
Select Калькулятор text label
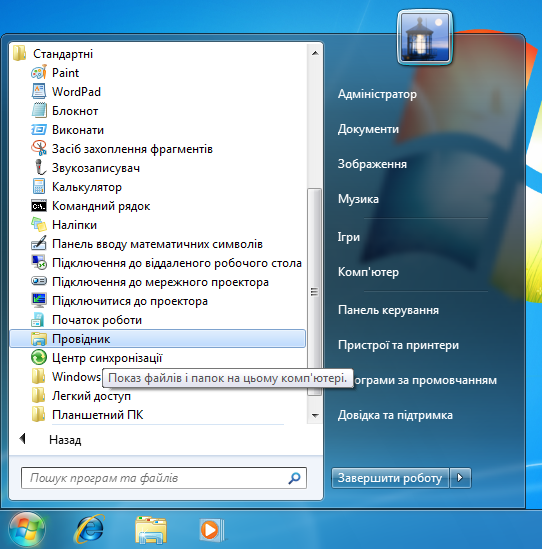click(x=87, y=187)
